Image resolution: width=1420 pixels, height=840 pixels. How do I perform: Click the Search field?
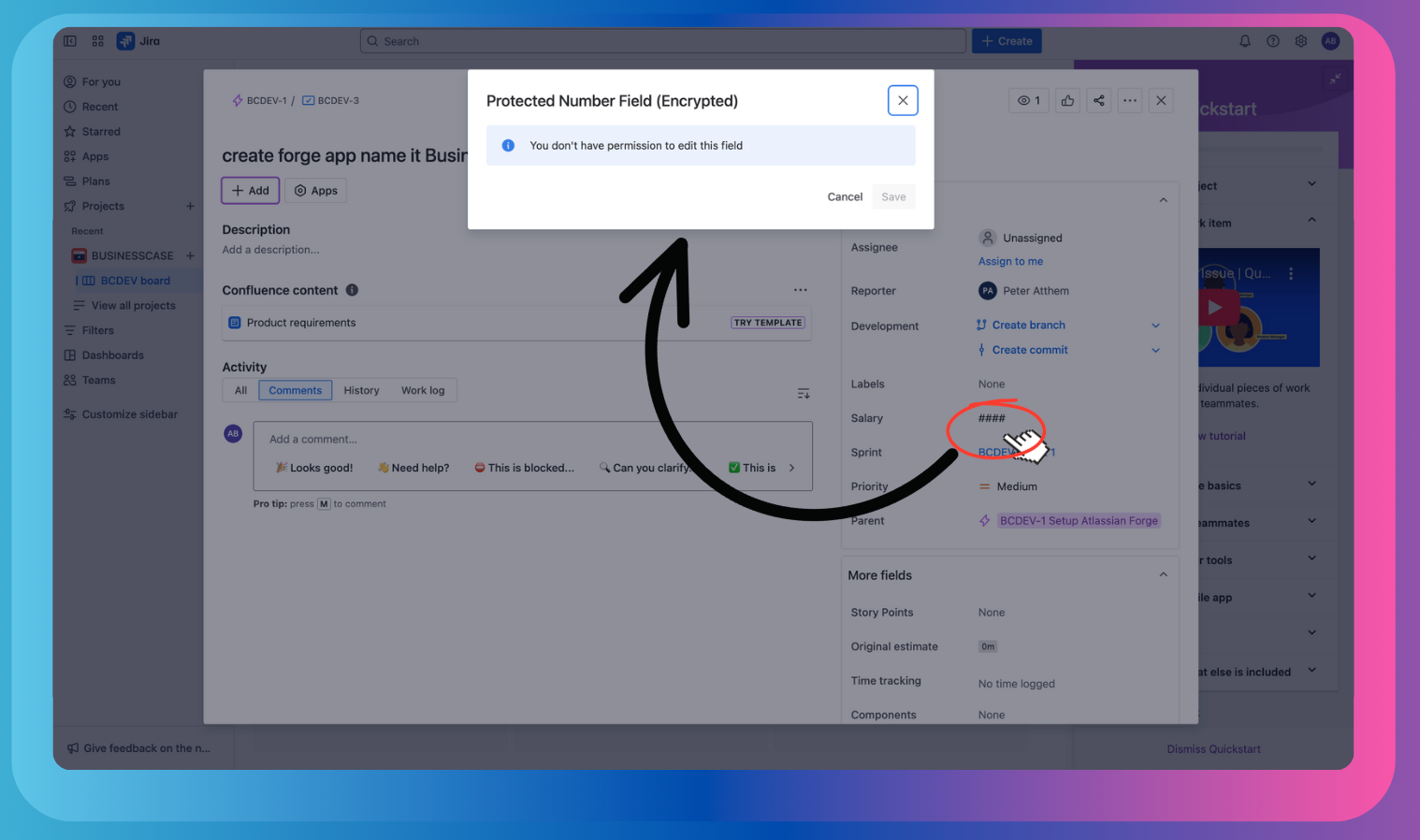coord(662,41)
